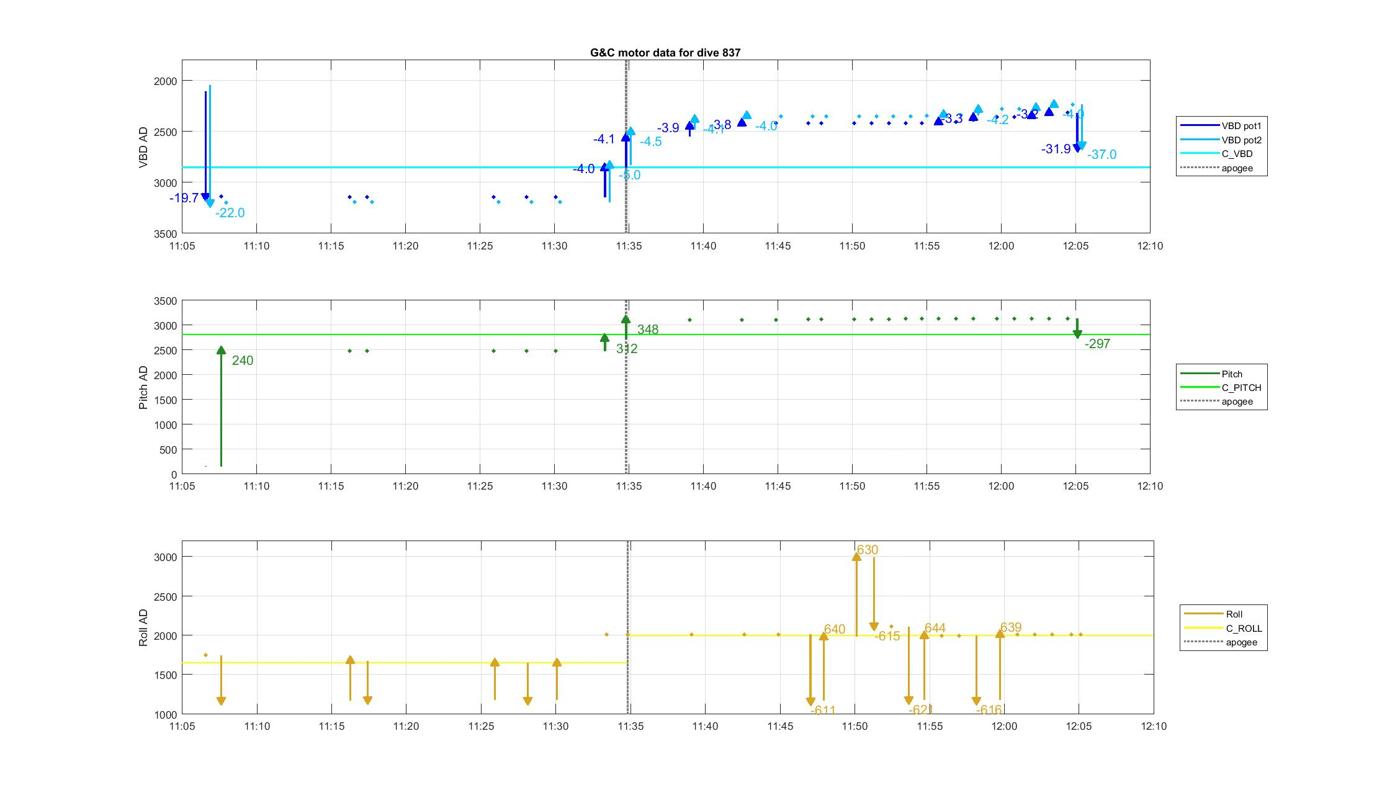Click the '-31.9' VBD data label
This screenshot has height=802, width=1400.
click(x=1056, y=149)
